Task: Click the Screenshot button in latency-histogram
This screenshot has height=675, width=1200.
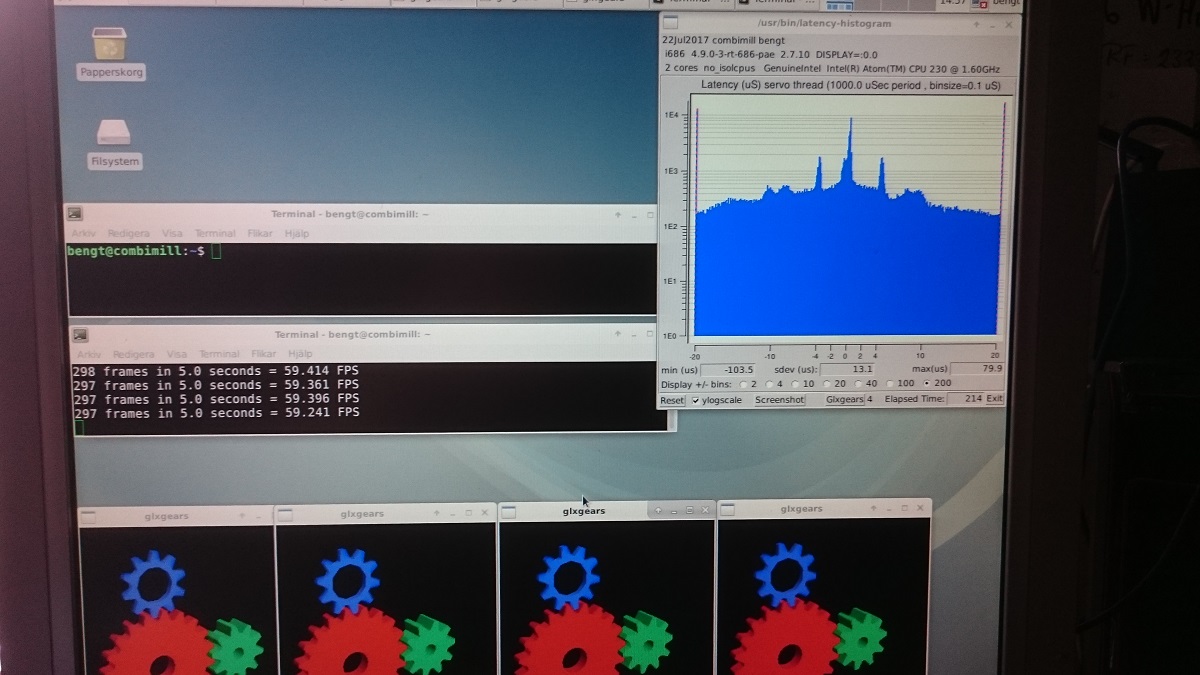Action: click(x=780, y=400)
